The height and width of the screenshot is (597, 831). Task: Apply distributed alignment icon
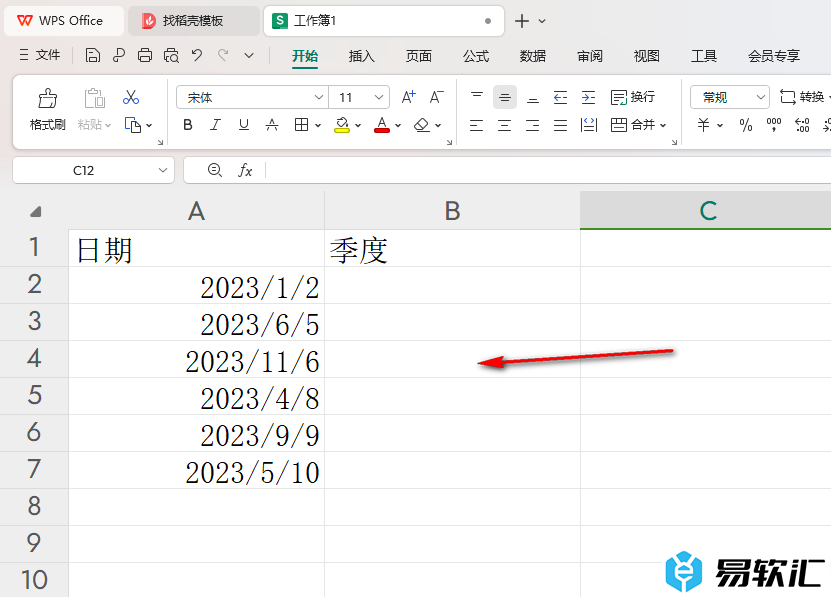point(588,125)
